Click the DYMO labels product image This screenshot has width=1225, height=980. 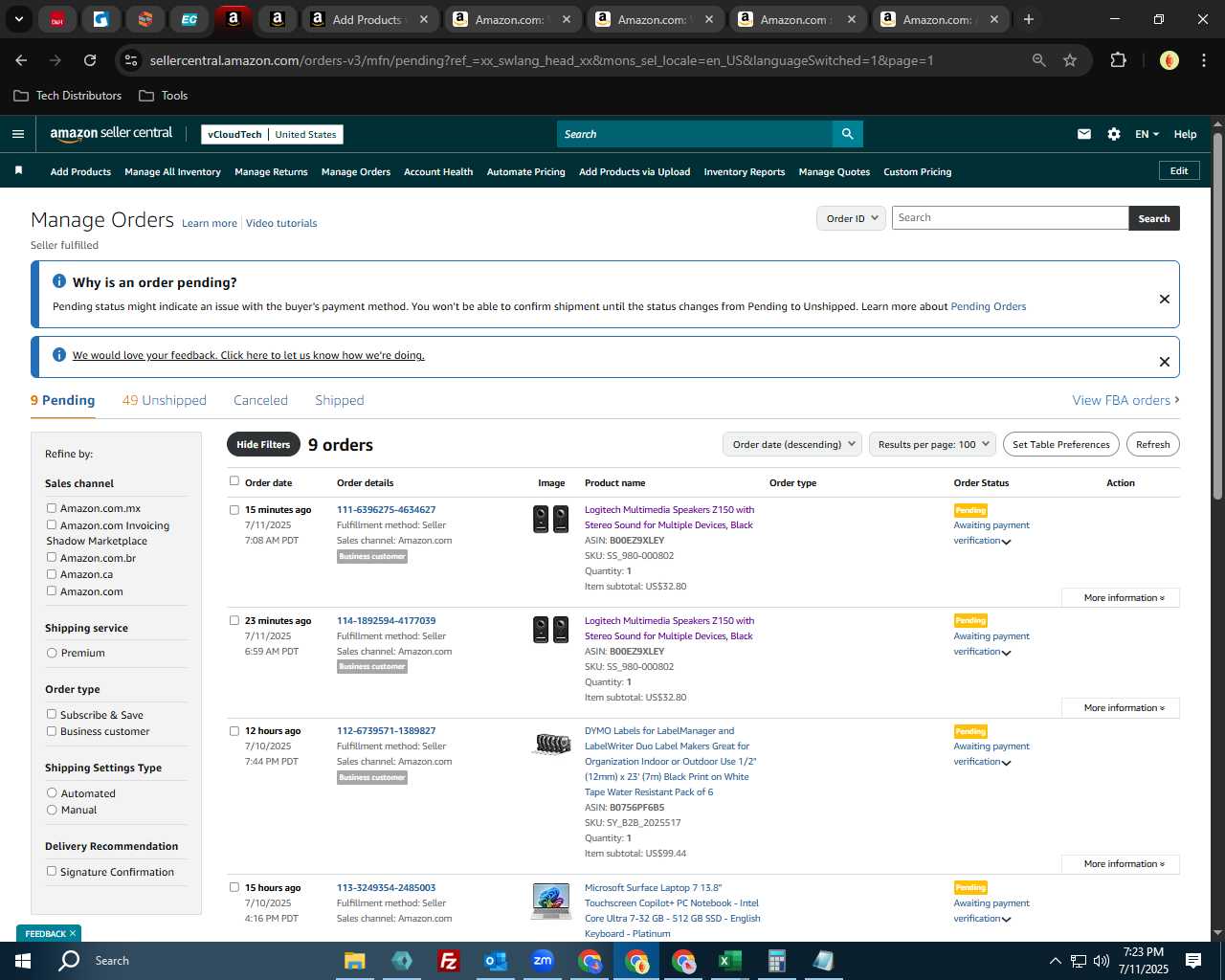[x=550, y=744]
